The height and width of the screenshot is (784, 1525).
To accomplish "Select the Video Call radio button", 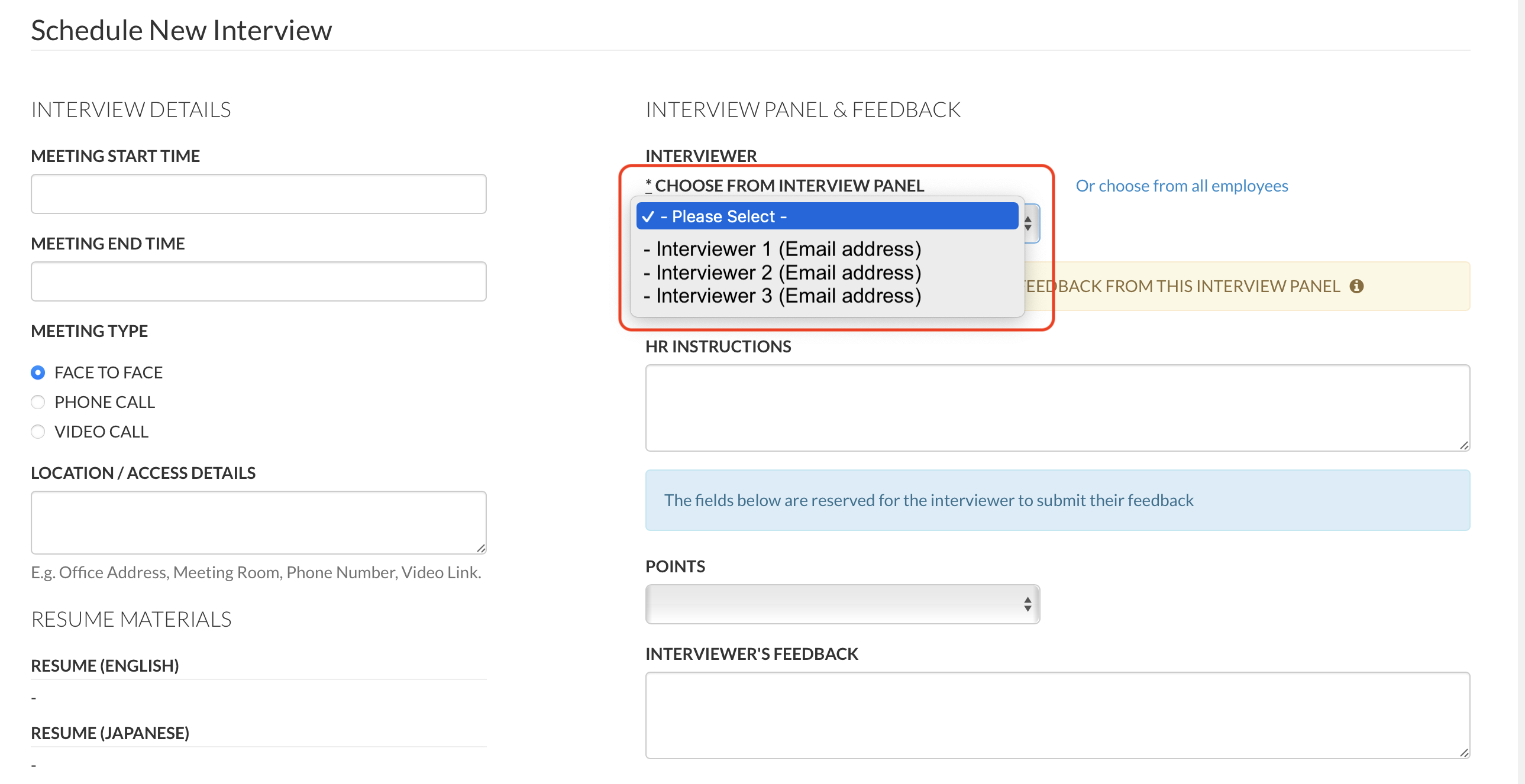I will (x=37, y=432).
